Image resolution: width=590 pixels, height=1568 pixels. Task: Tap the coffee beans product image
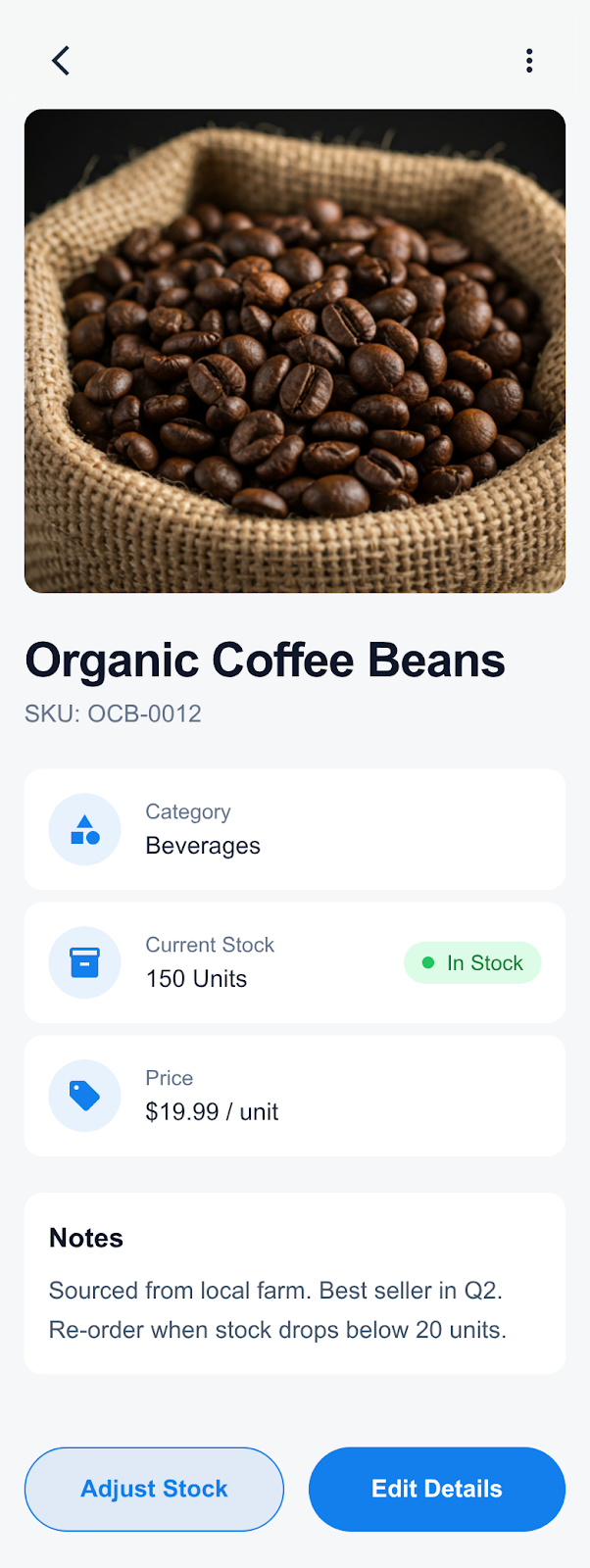point(295,351)
